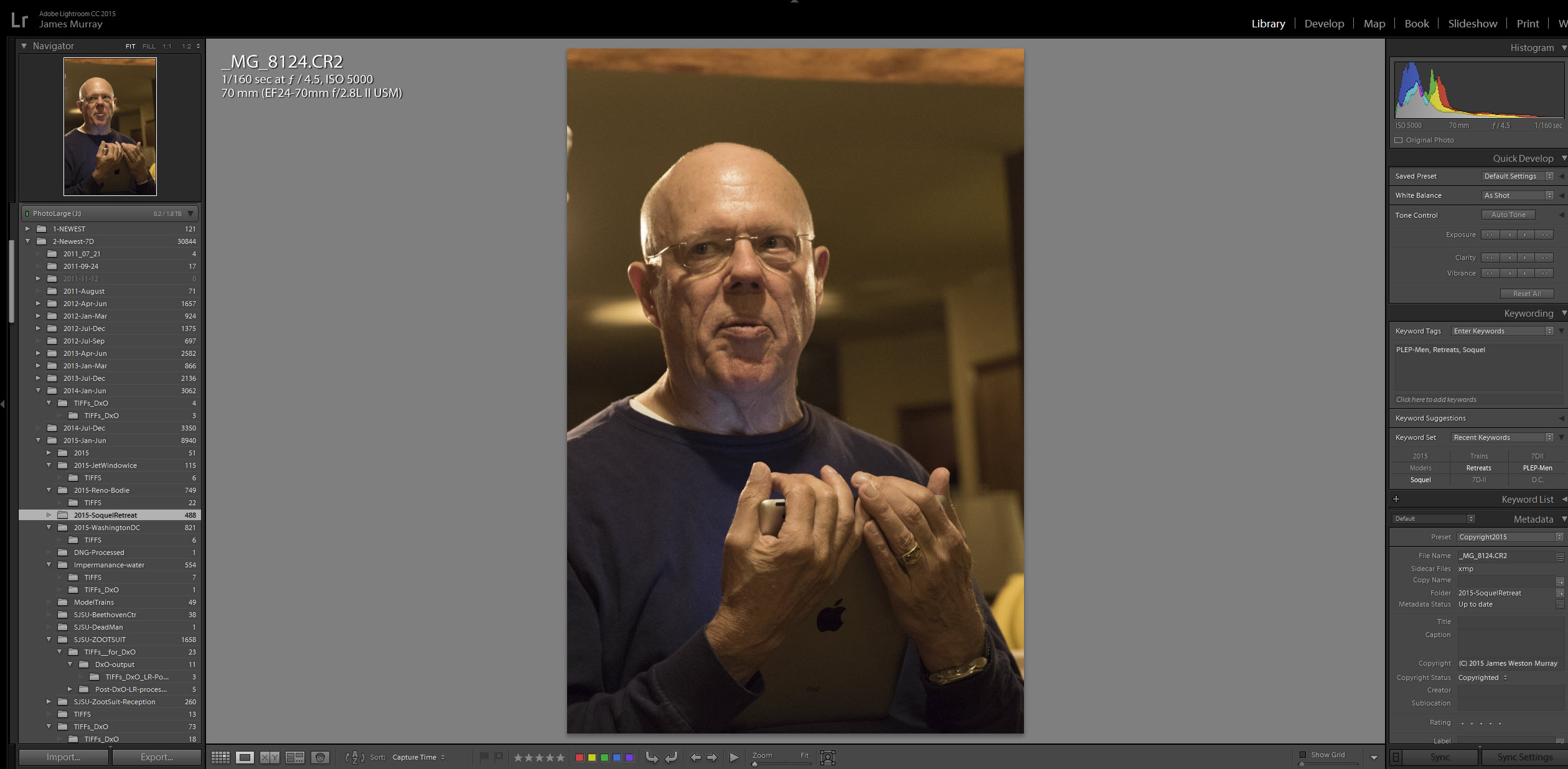Viewport: 1568px width, 769px height.
Task: Enable Auto Tone in Quick Develop
Action: tap(1510, 214)
